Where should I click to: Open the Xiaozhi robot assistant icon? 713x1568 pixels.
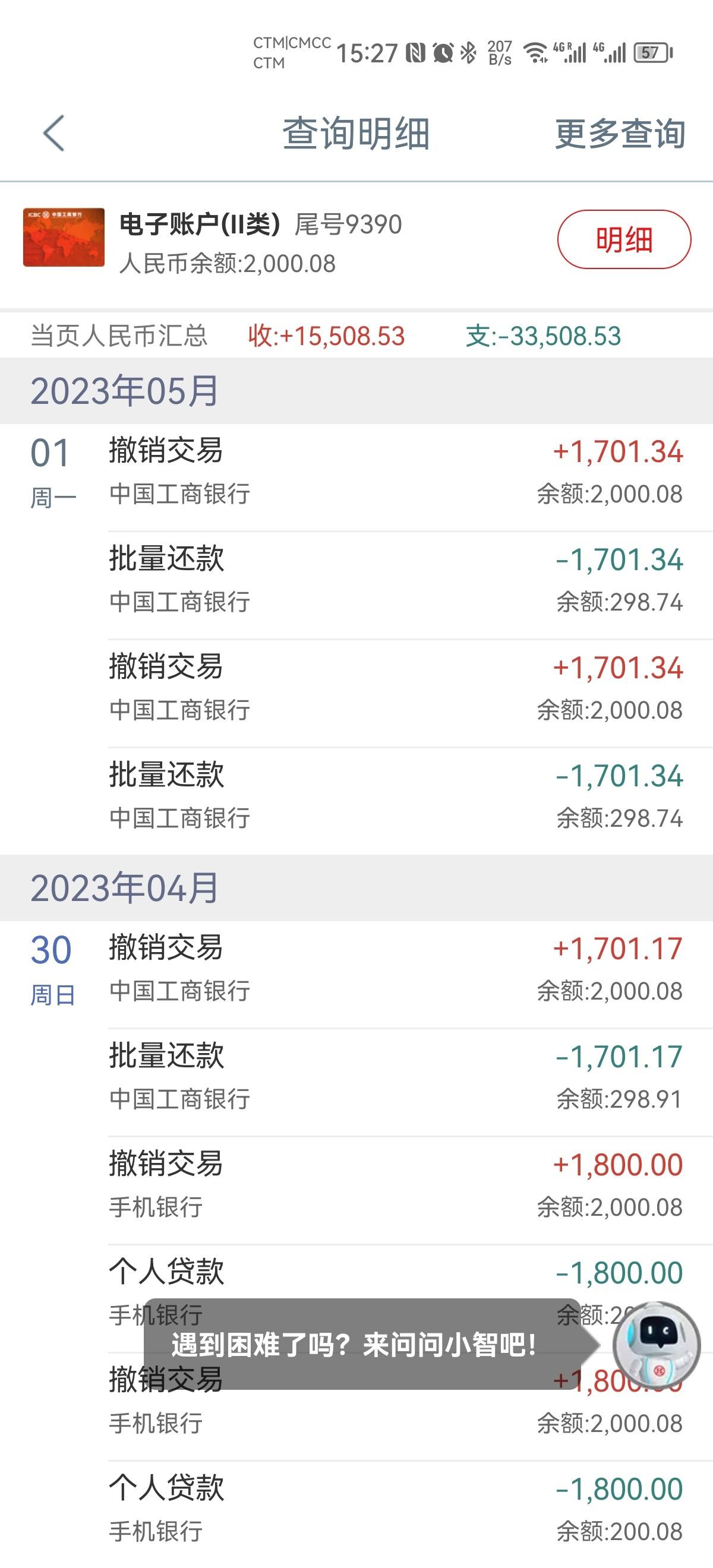click(657, 1345)
